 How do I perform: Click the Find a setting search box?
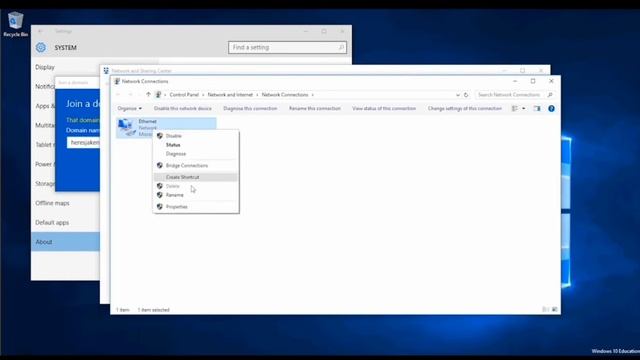tap(287, 47)
